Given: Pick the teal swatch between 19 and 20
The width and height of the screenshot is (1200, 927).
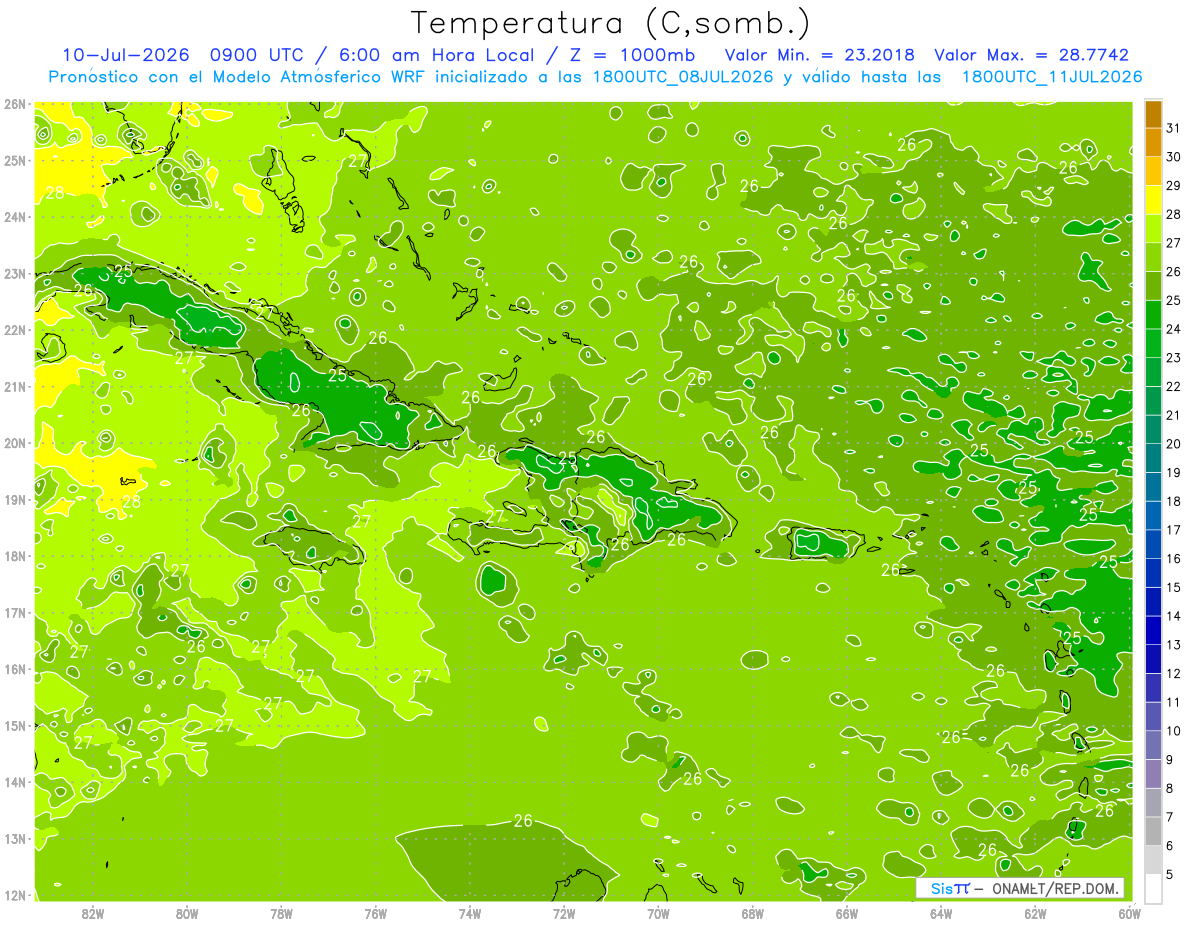Looking at the screenshot, I should (1153, 458).
